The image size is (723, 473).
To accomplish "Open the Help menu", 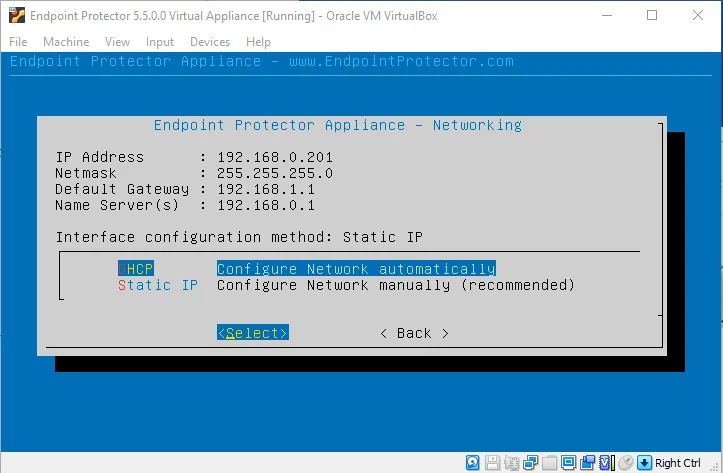I will coord(258,42).
